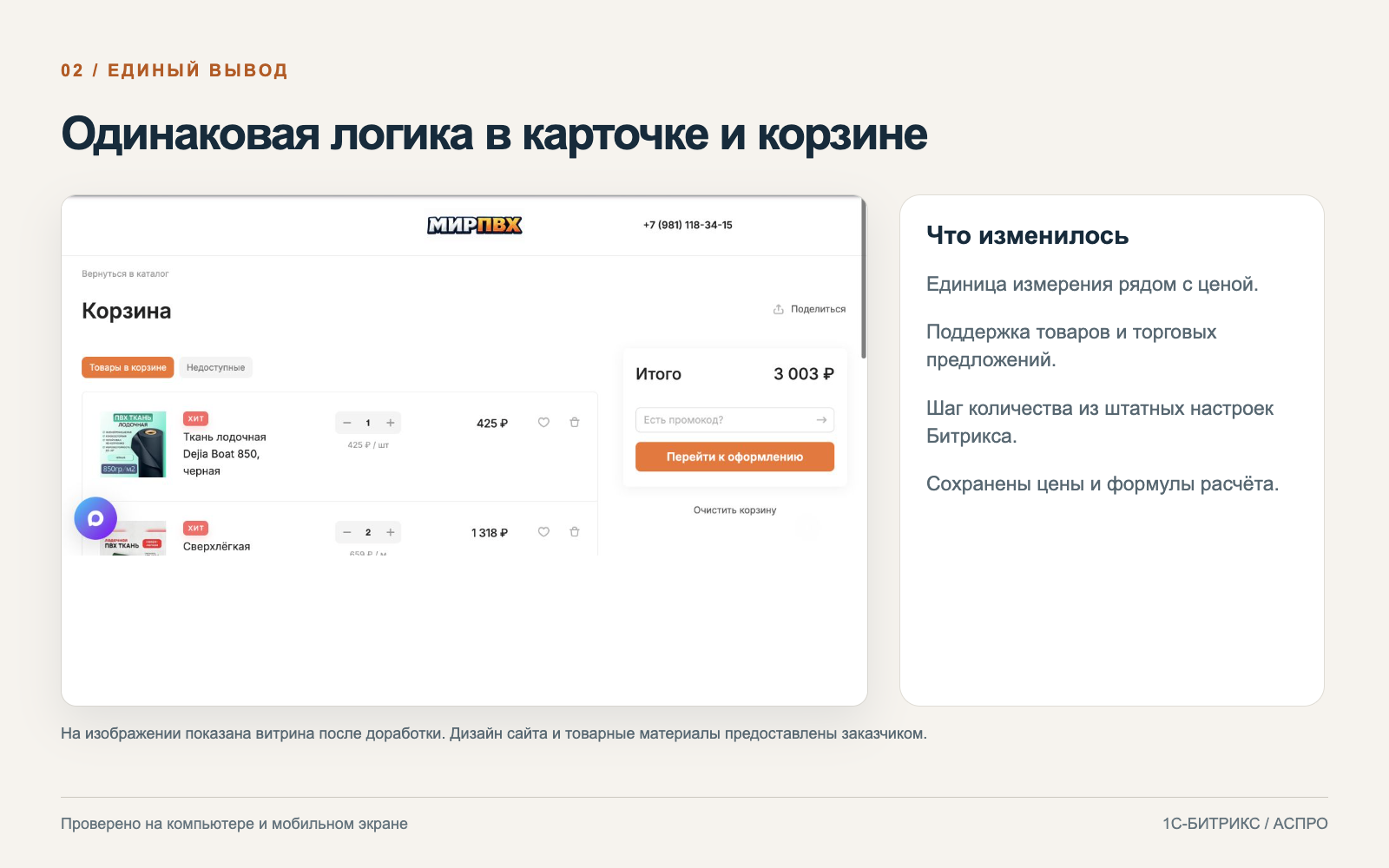
Task: Click the 1 318 ₽ item price
Action: (490, 533)
